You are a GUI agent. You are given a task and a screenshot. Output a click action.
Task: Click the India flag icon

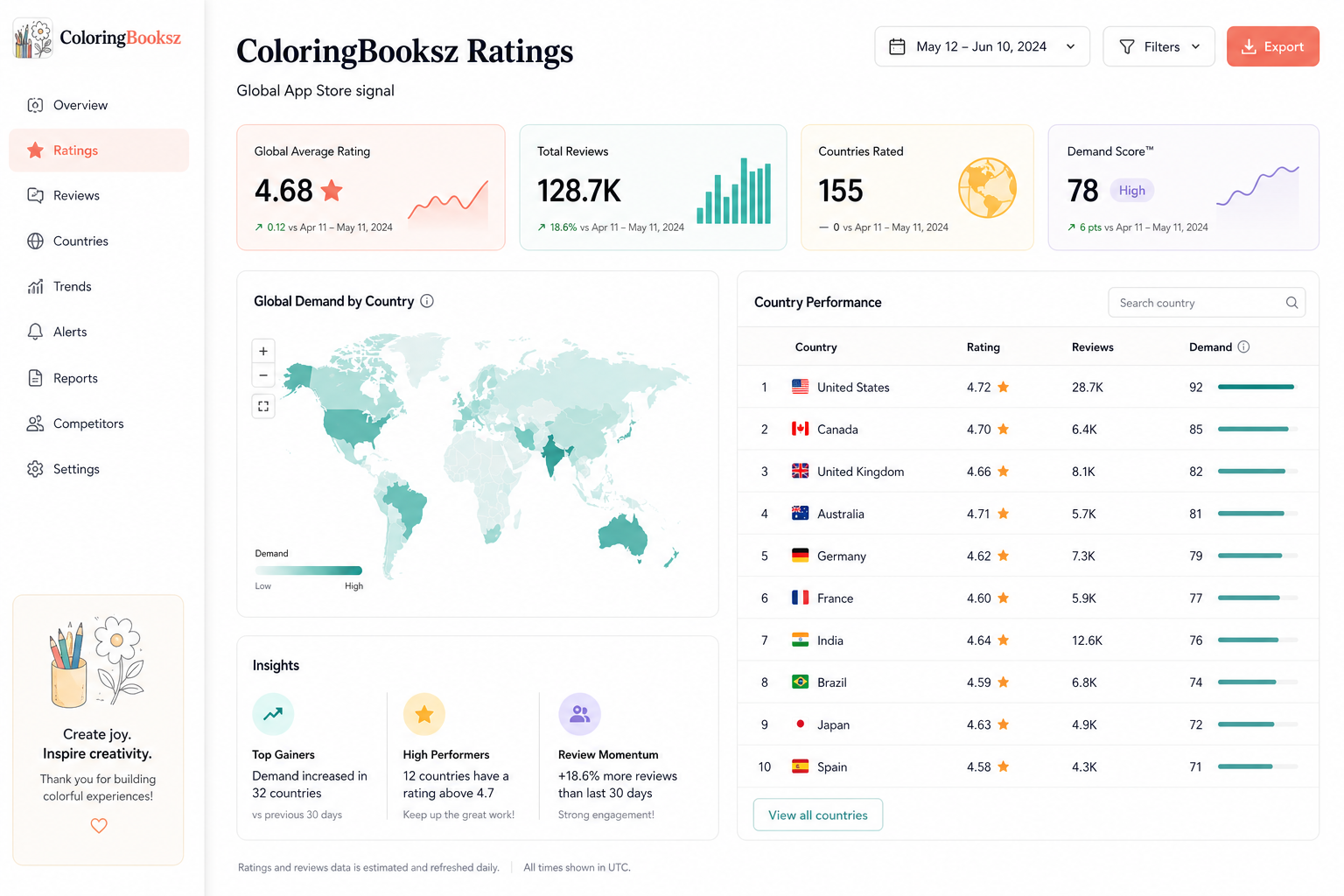tap(800, 640)
